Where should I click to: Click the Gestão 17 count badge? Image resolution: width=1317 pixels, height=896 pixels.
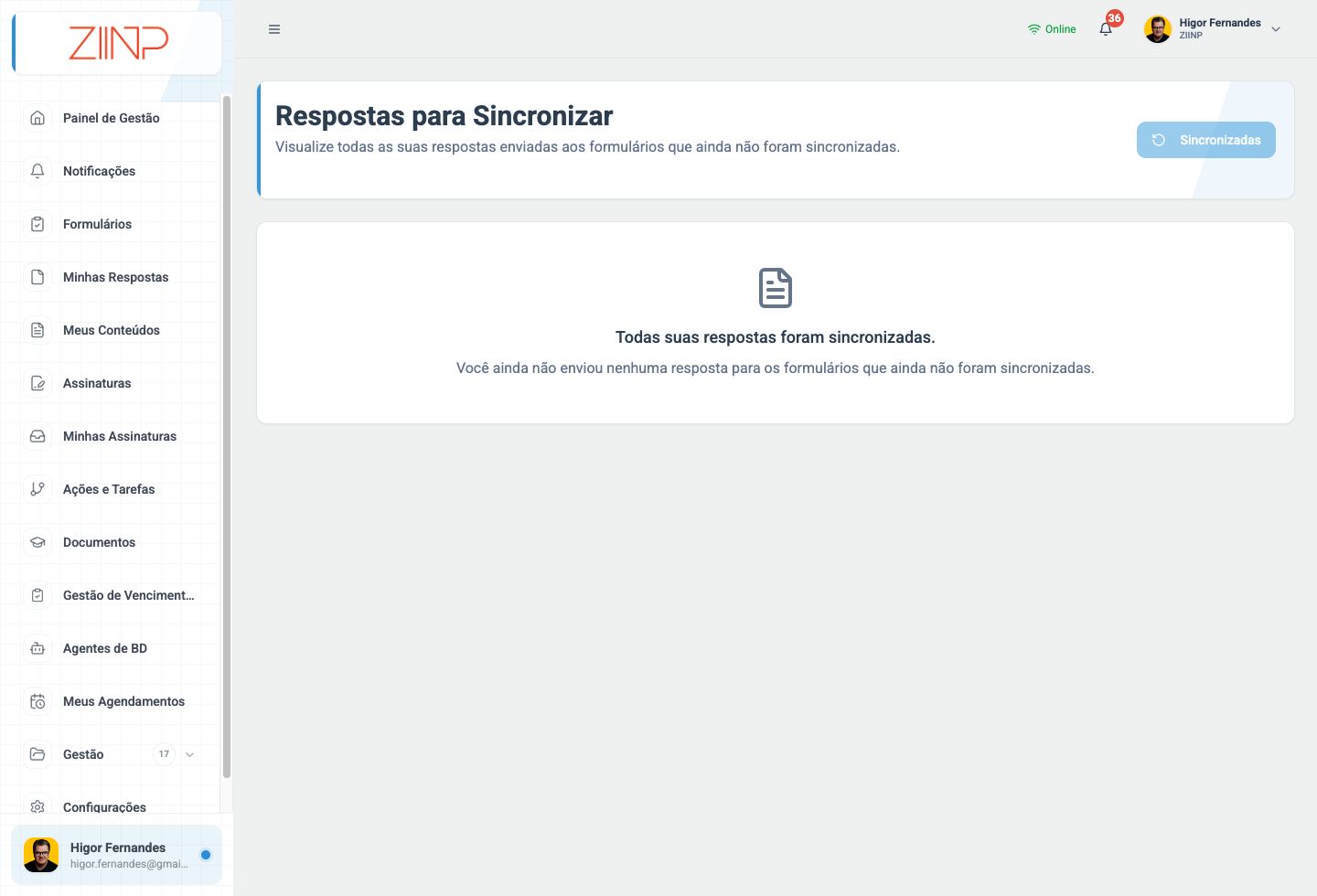164,754
